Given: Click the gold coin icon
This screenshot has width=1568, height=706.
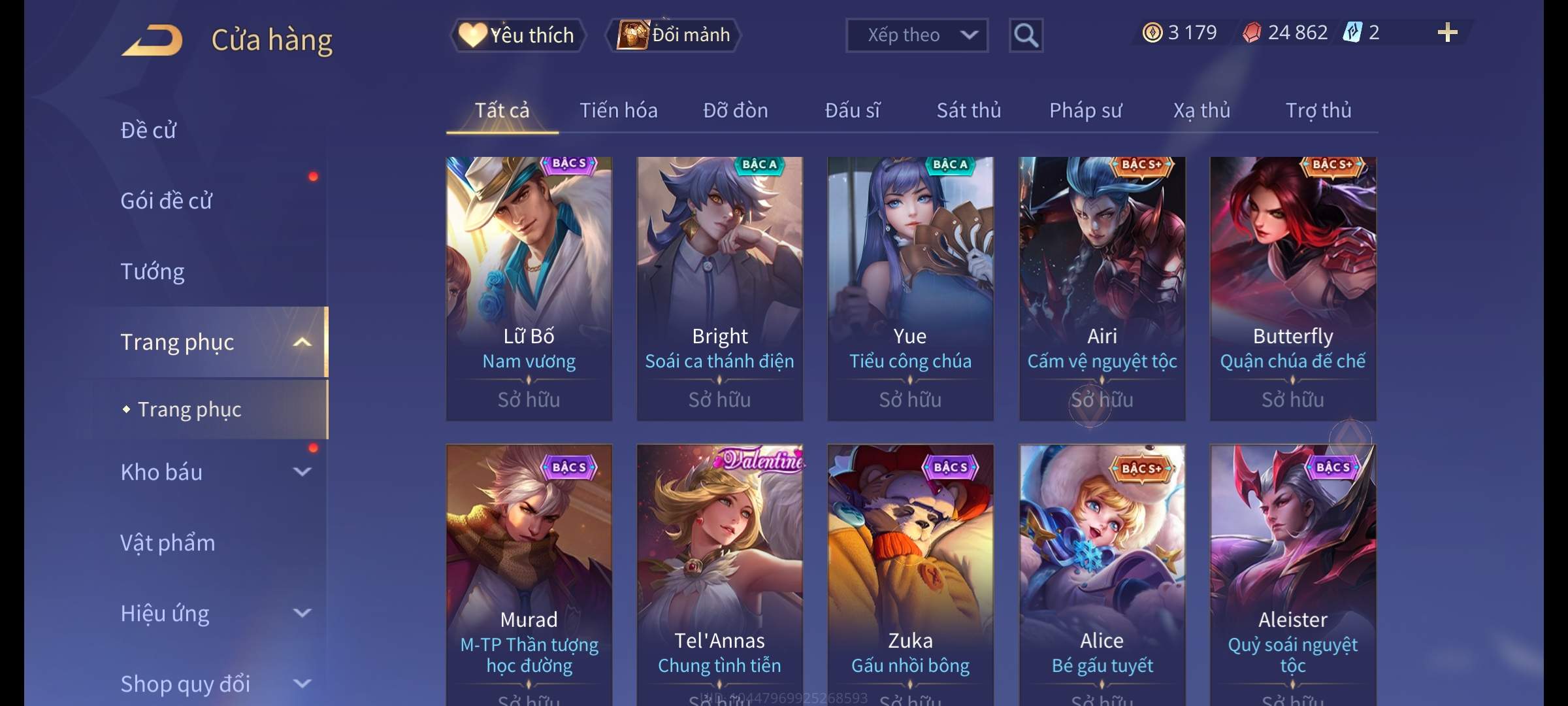Looking at the screenshot, I should click(x=1152, y=33).
